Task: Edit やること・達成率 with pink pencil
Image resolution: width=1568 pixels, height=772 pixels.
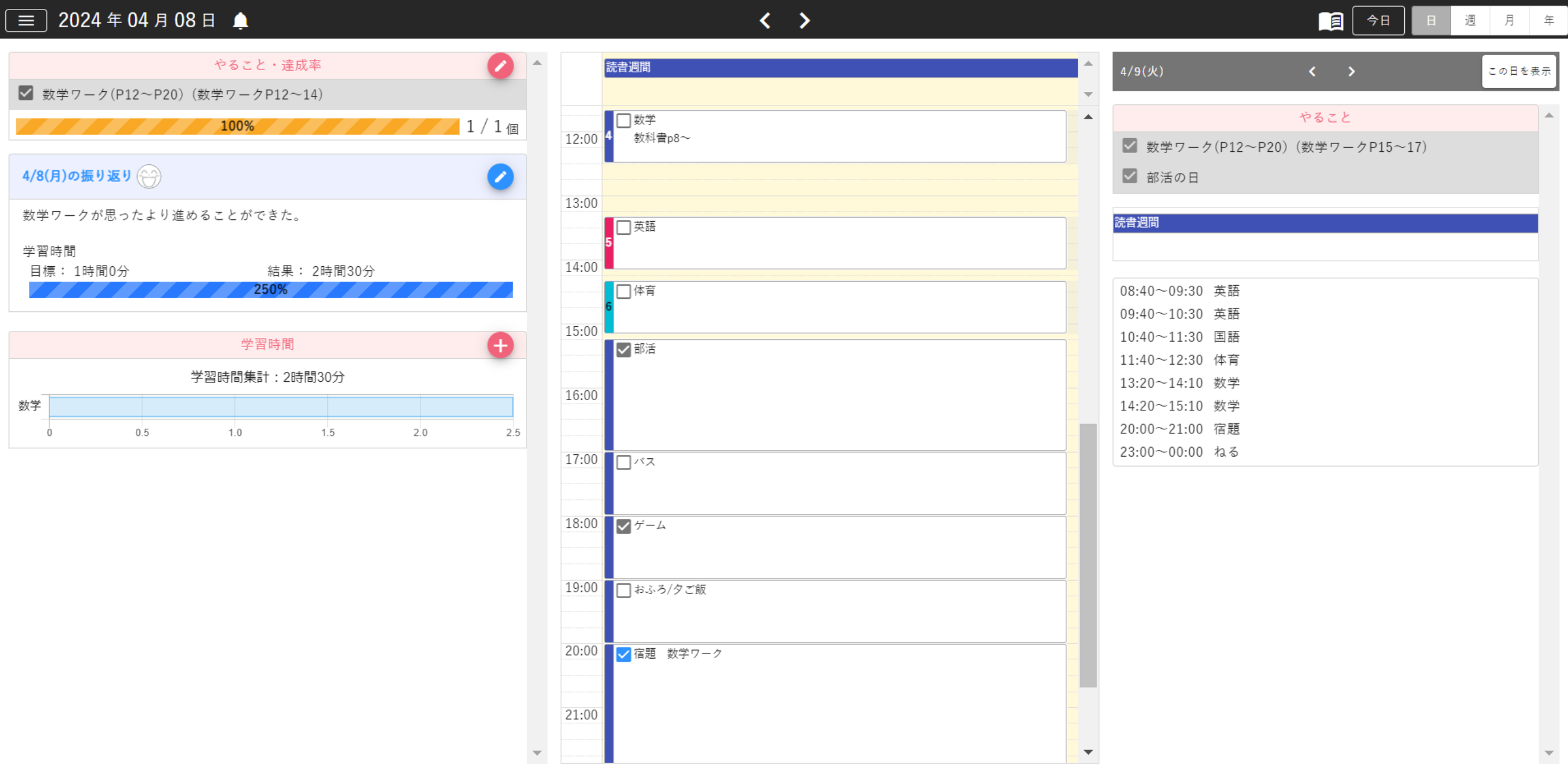Action: [501, 66]
